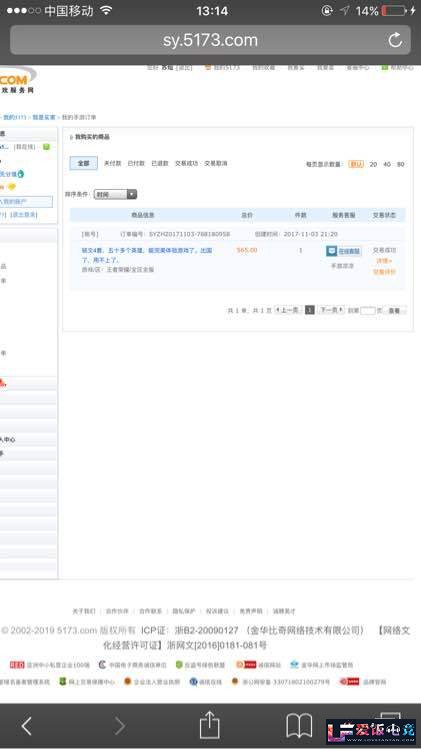Switch to the 未付款 orders tab

(112, 164)
